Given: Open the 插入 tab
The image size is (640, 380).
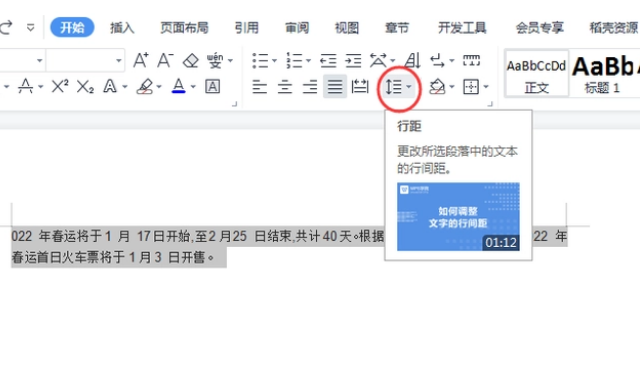Looking at the screenshot, I should pos(122,28).
